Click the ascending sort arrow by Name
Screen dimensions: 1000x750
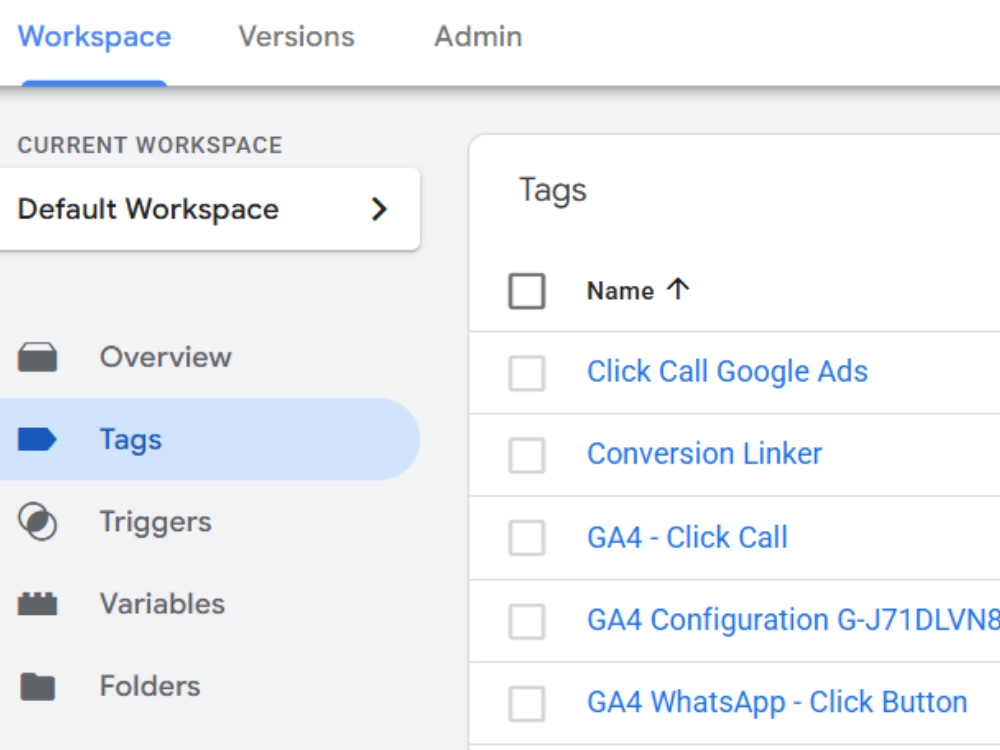tap(678, 289)
